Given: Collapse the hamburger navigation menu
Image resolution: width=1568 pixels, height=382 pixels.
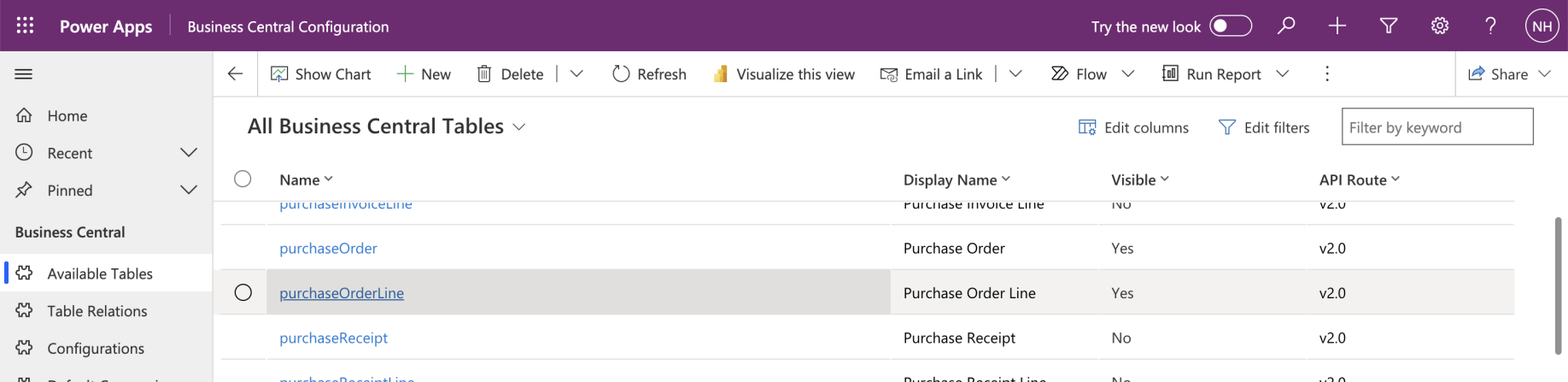Looking at the screenshot, I should (x=24, y=74).
